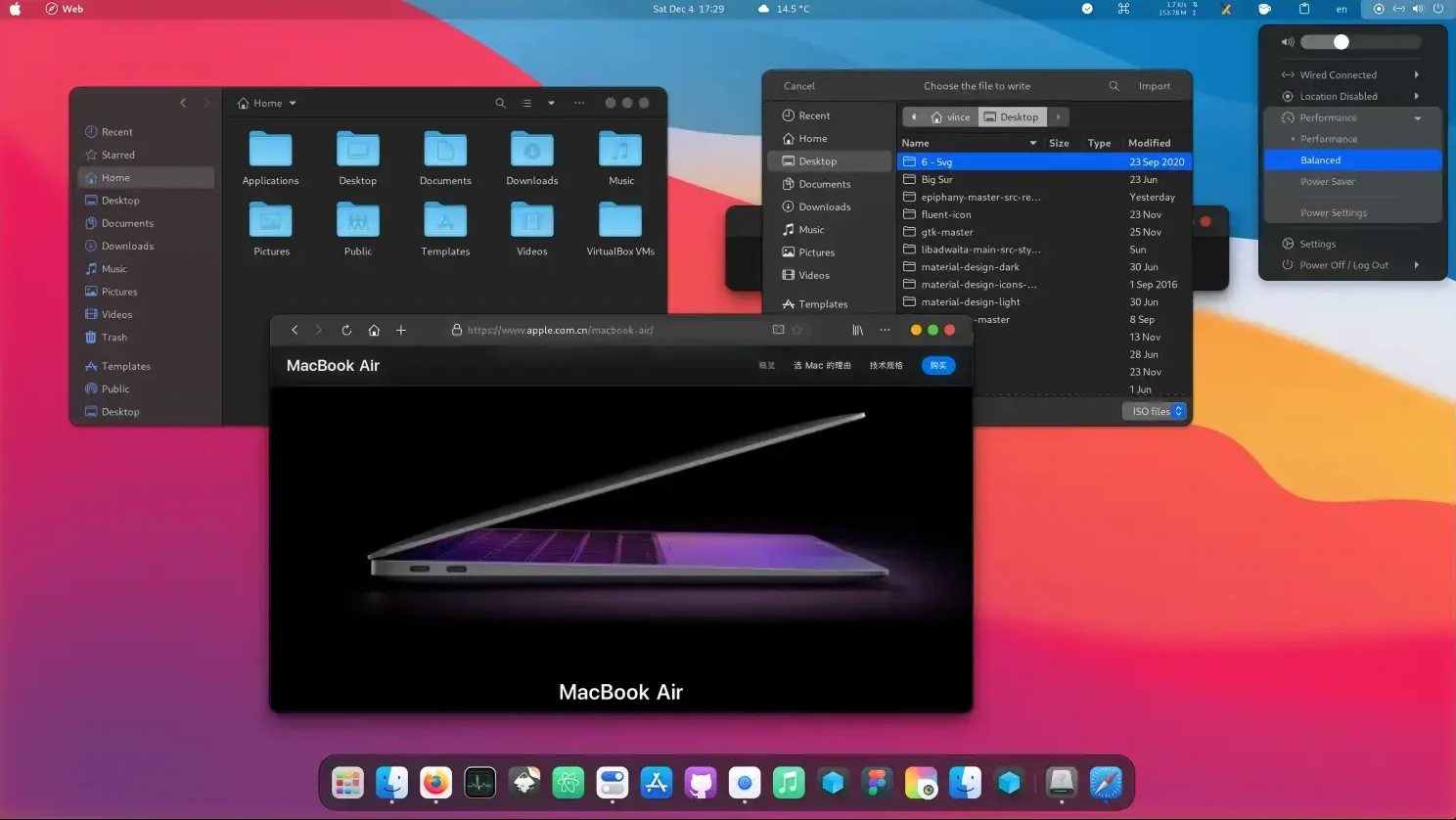Screen dimensions: 1456x820
Task: Open Figma from the dock
Action: pyautogui.click(x=877, y=783)
